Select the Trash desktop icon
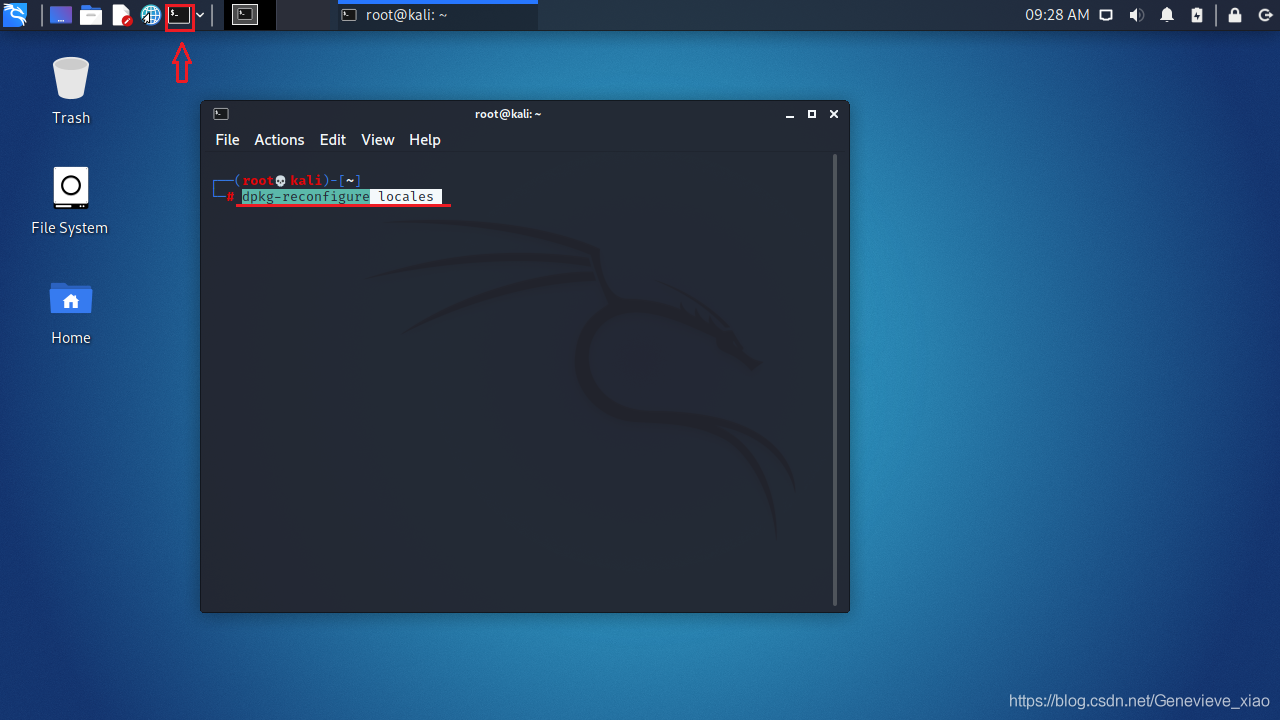 point(71,91)
